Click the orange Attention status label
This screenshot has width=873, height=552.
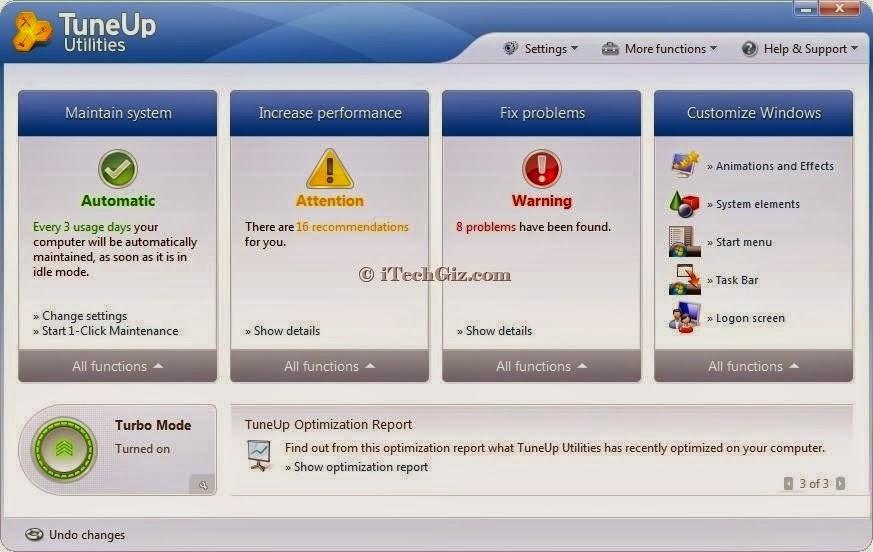pyautogui.click(x=330, y=201)
